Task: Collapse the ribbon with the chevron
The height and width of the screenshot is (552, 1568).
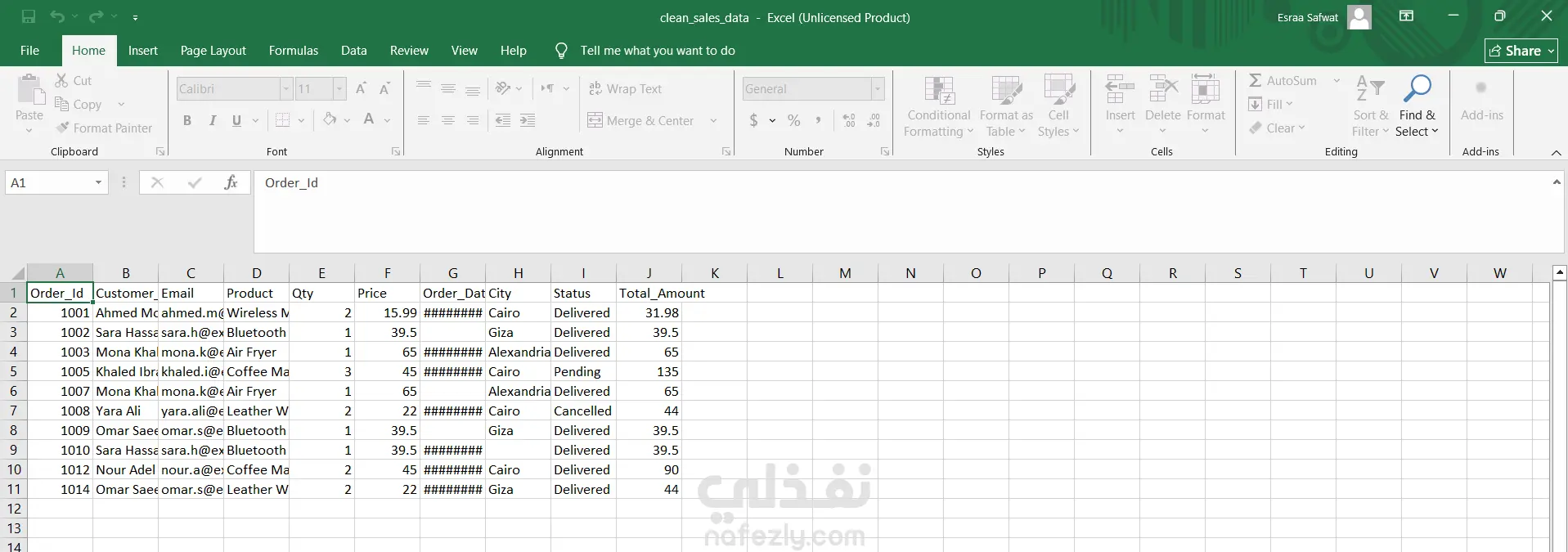Action: coord(1556,152)
